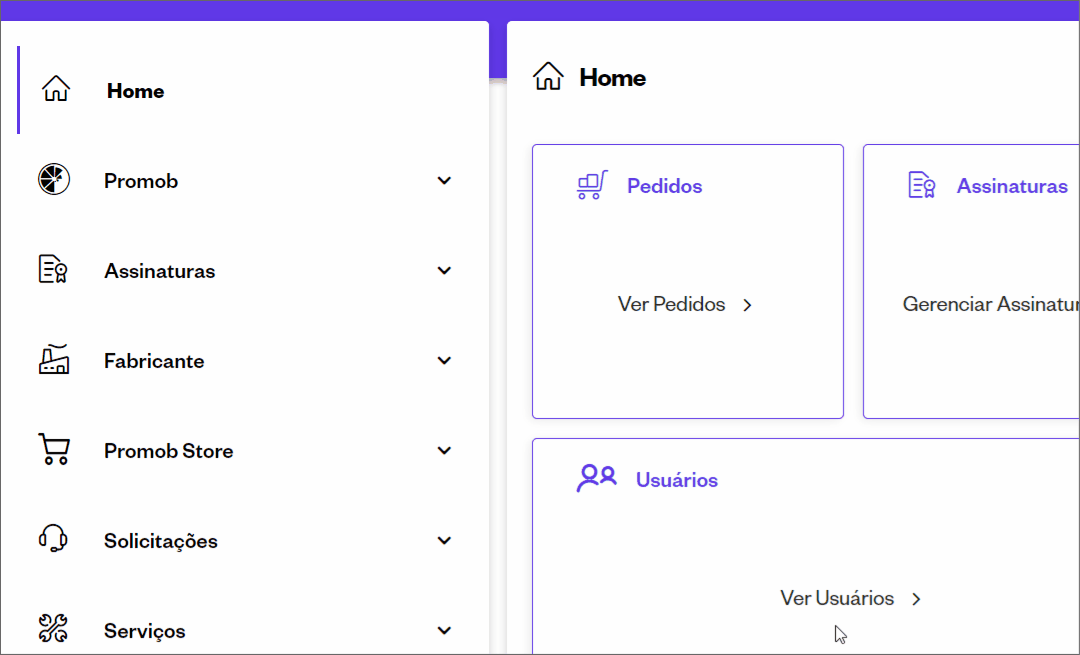The width and height of the screenshot is (1080, 655).
Task: Expand the Assinaturas sidebar chevron
Action: (444, 271)
